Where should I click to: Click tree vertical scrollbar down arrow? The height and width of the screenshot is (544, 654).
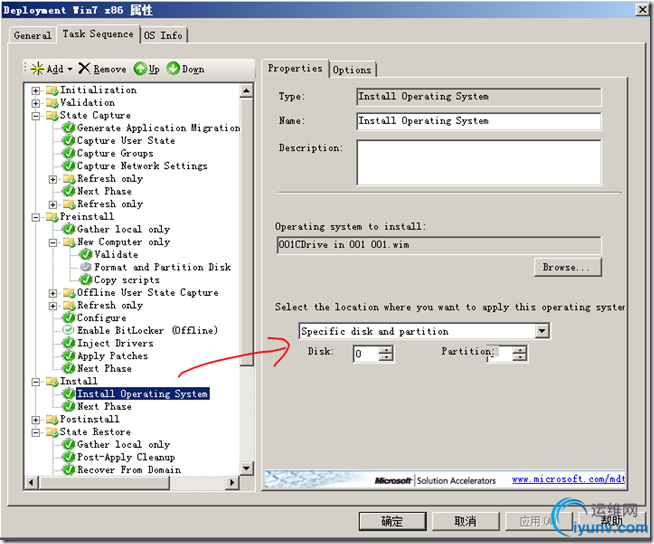tap(247, 468)
